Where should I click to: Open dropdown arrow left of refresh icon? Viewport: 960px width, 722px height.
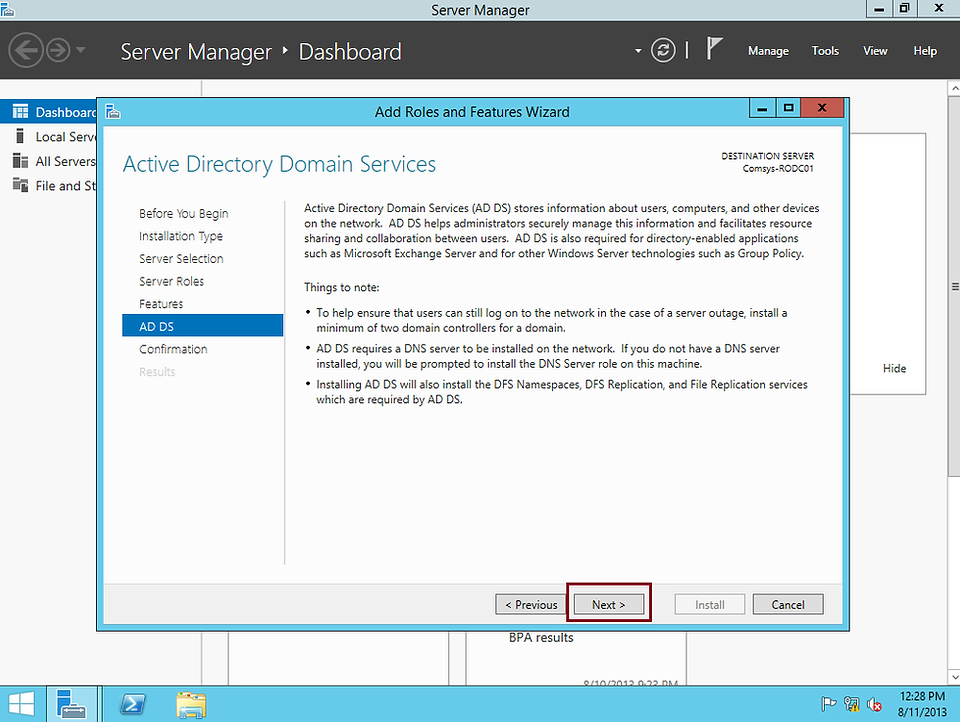[x=638, y=51]
